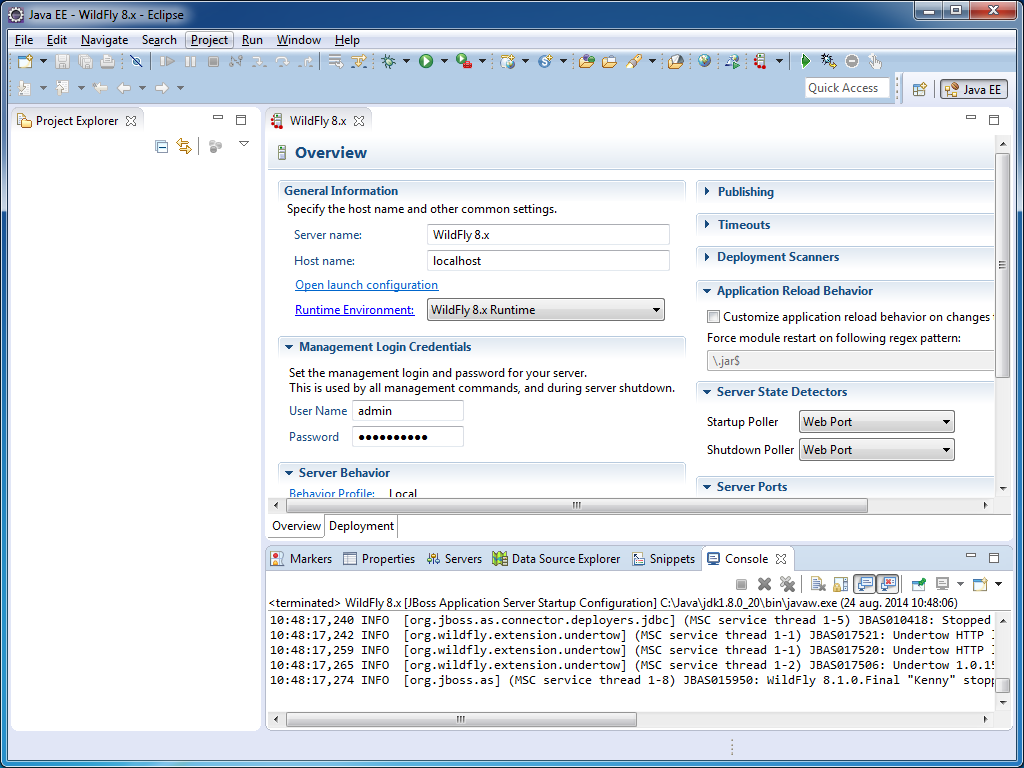Click the Runtime Environment link
Screen dimensions: 1024x768
pos(355,310)
